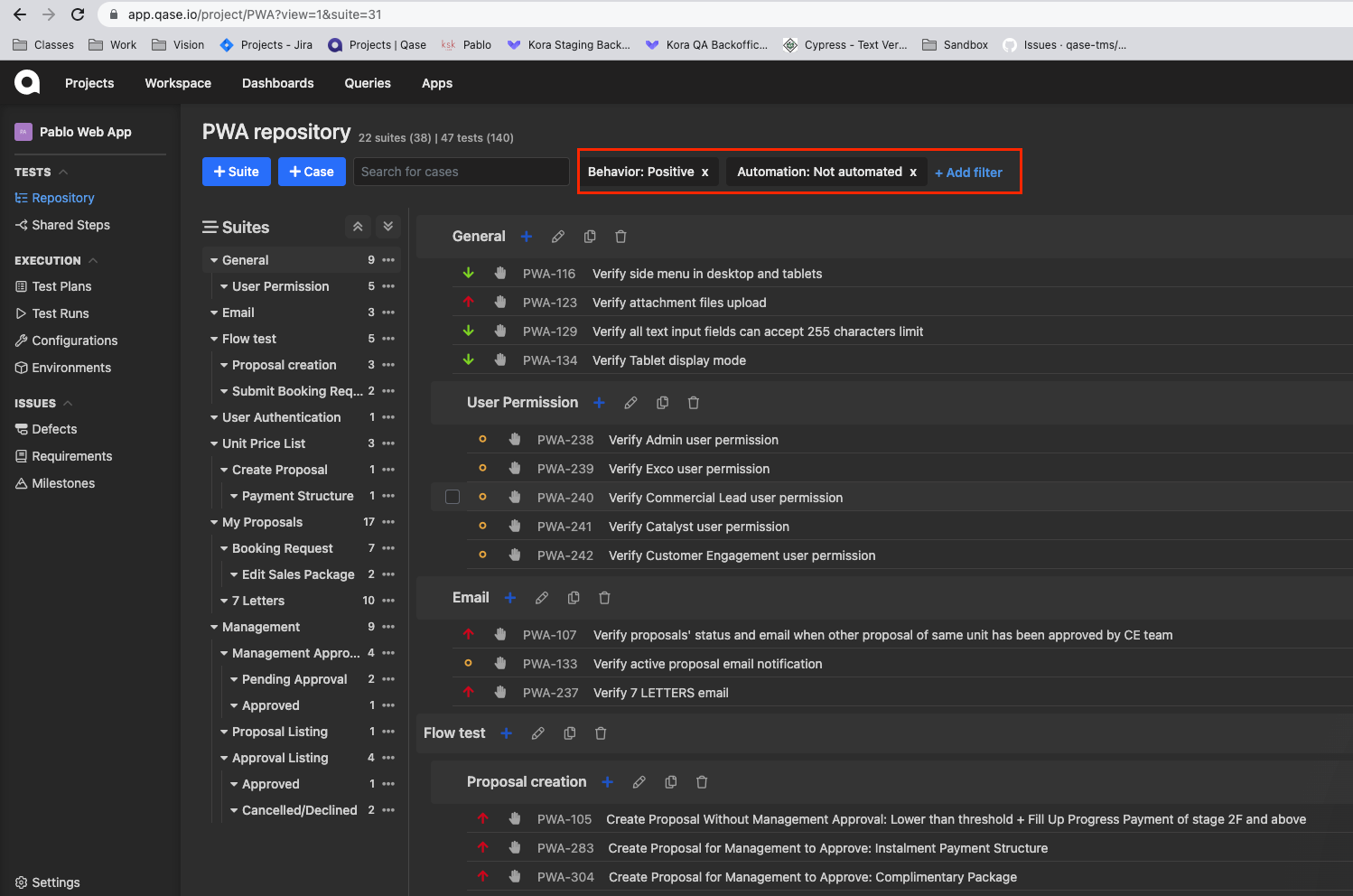
Task: Edit the Flow test suite
Action: coord(538,733)
